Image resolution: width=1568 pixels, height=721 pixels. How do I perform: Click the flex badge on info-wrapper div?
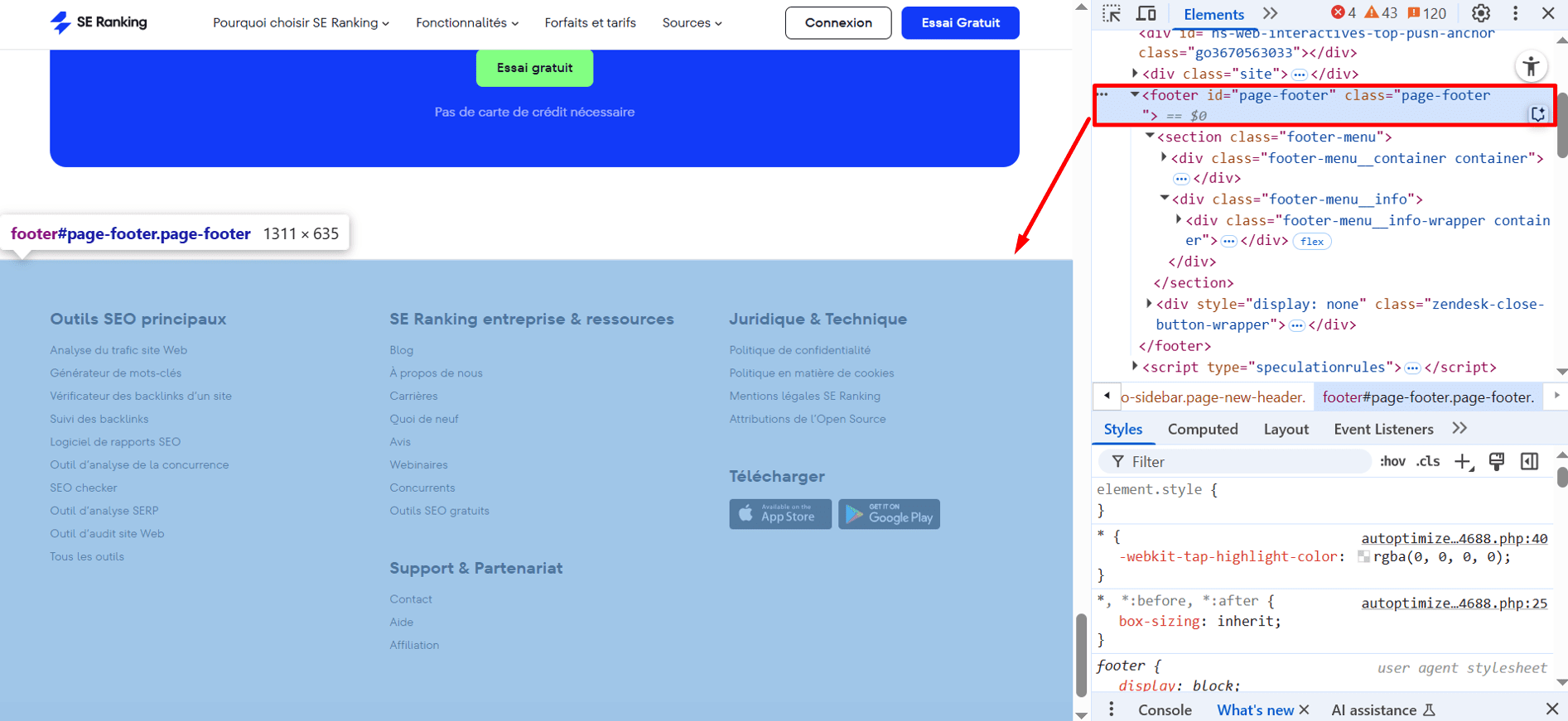coord(1312,242)
